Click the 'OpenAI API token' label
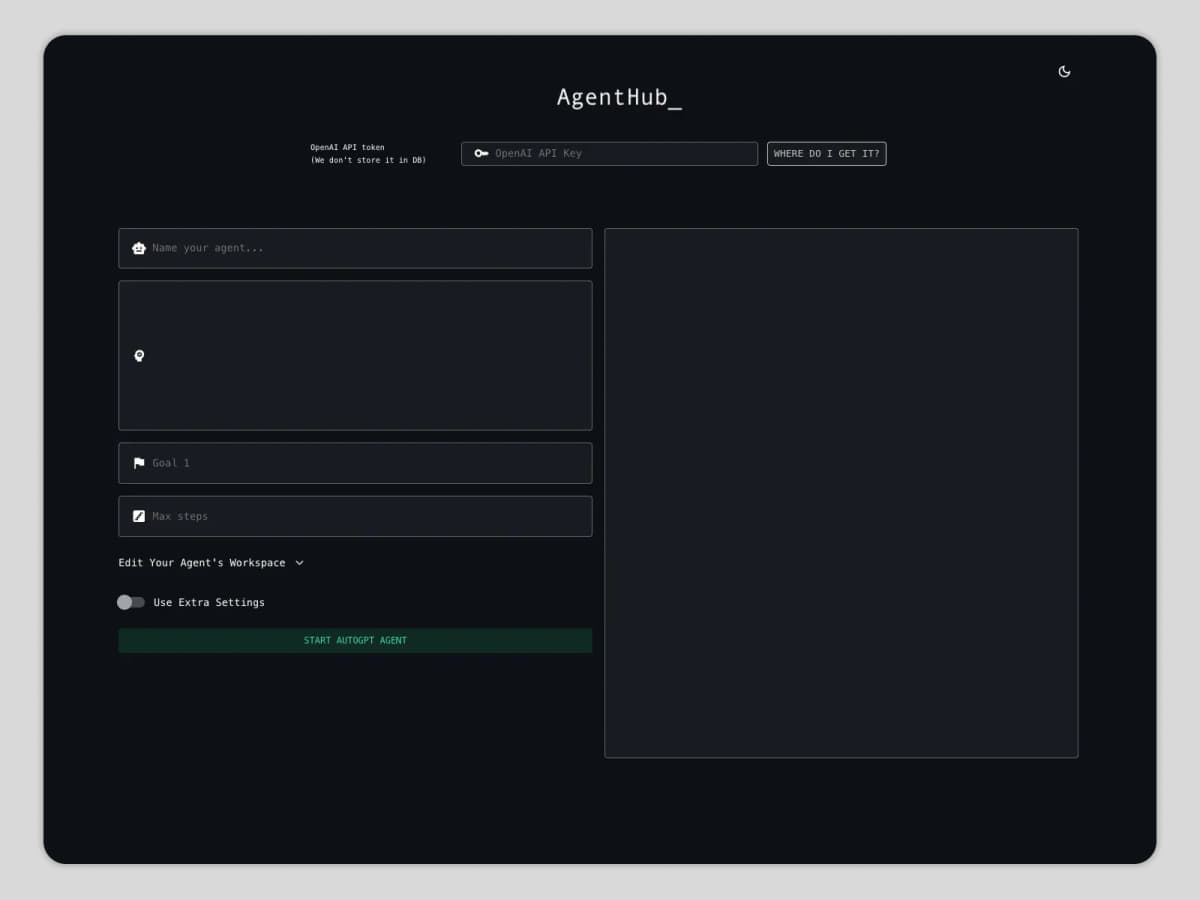The width and height of the screenshot is (1200, 900). 347,147
